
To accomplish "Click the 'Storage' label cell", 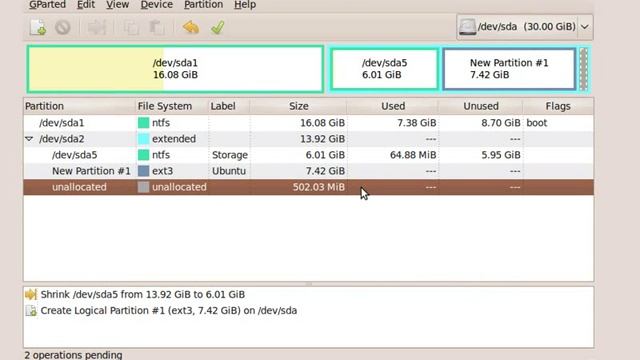I will 230,155.
